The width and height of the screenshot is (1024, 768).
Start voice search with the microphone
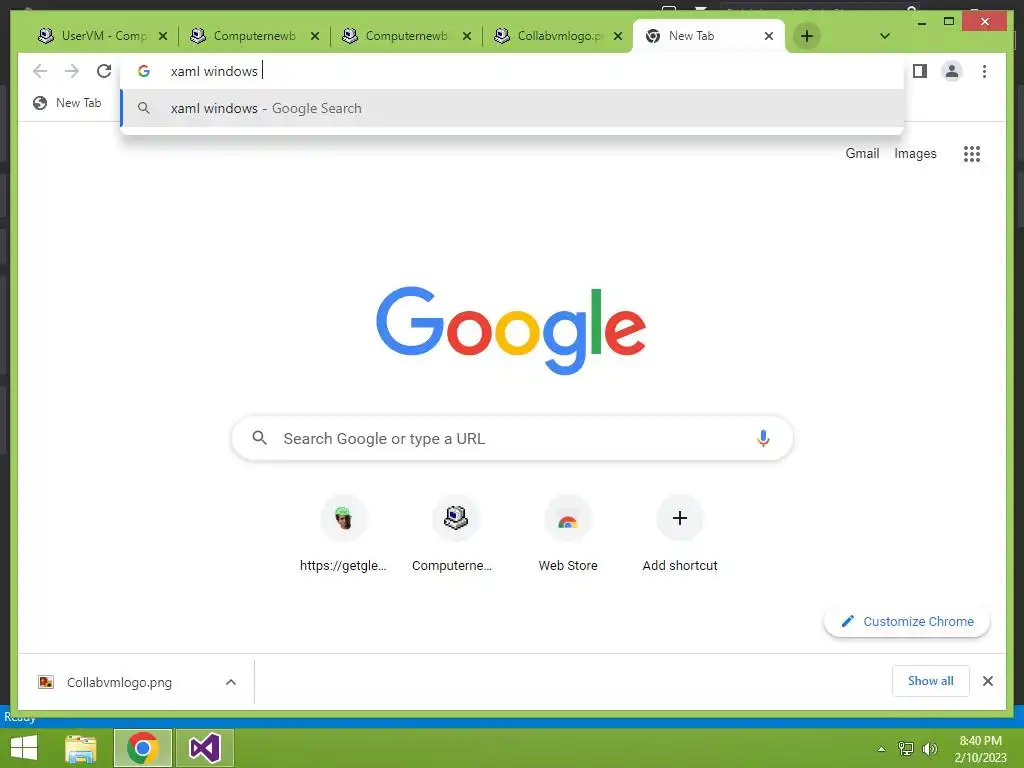(x=763, y=438)
